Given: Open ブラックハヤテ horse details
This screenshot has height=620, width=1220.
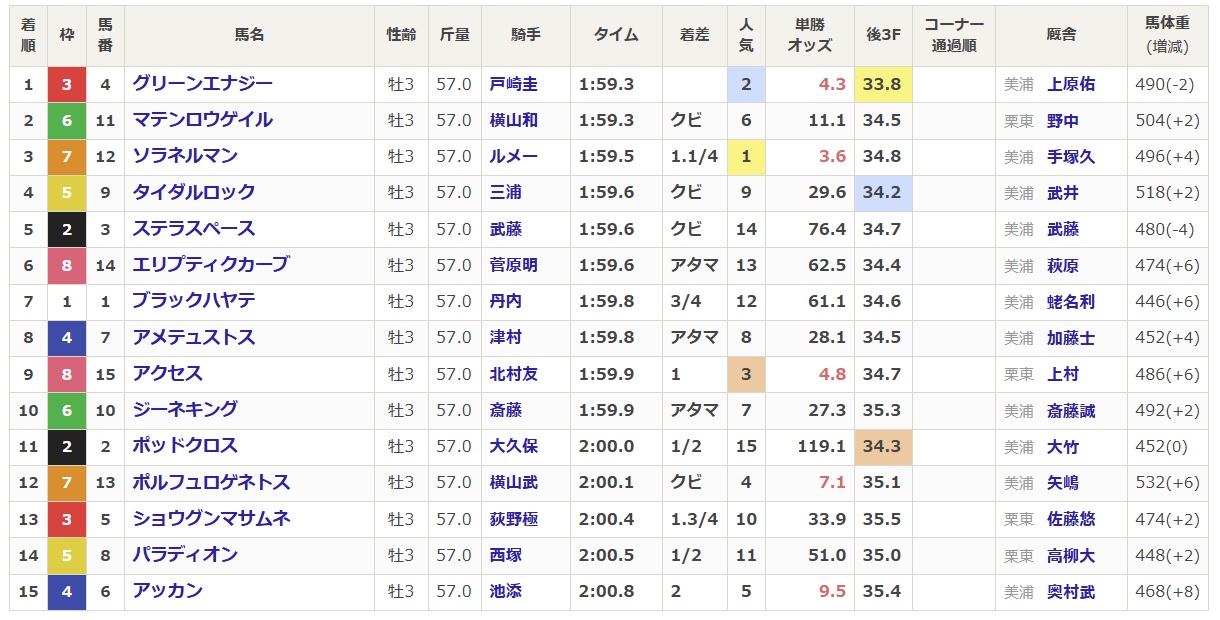Looking at the screenshot, I should 194,301.
